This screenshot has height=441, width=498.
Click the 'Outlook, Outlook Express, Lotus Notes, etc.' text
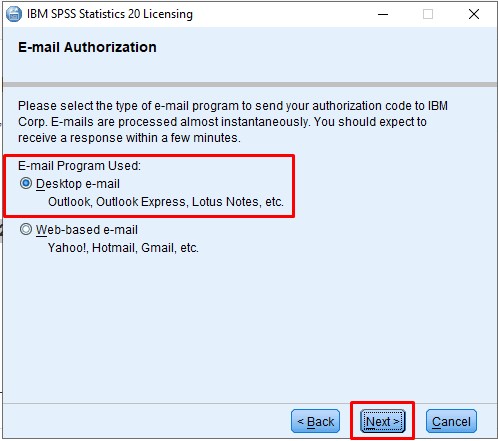click(166, 202)
